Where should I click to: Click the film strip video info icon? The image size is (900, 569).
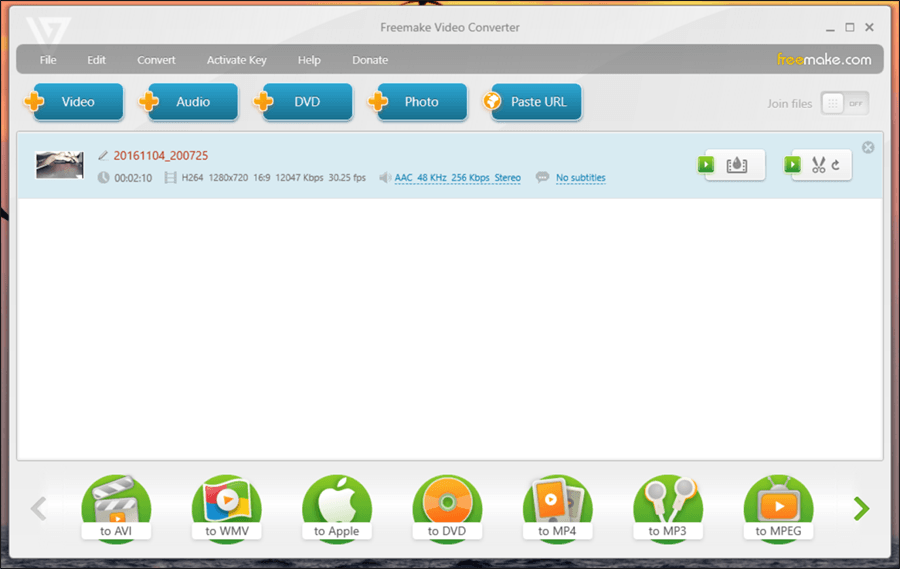[170, 177]
